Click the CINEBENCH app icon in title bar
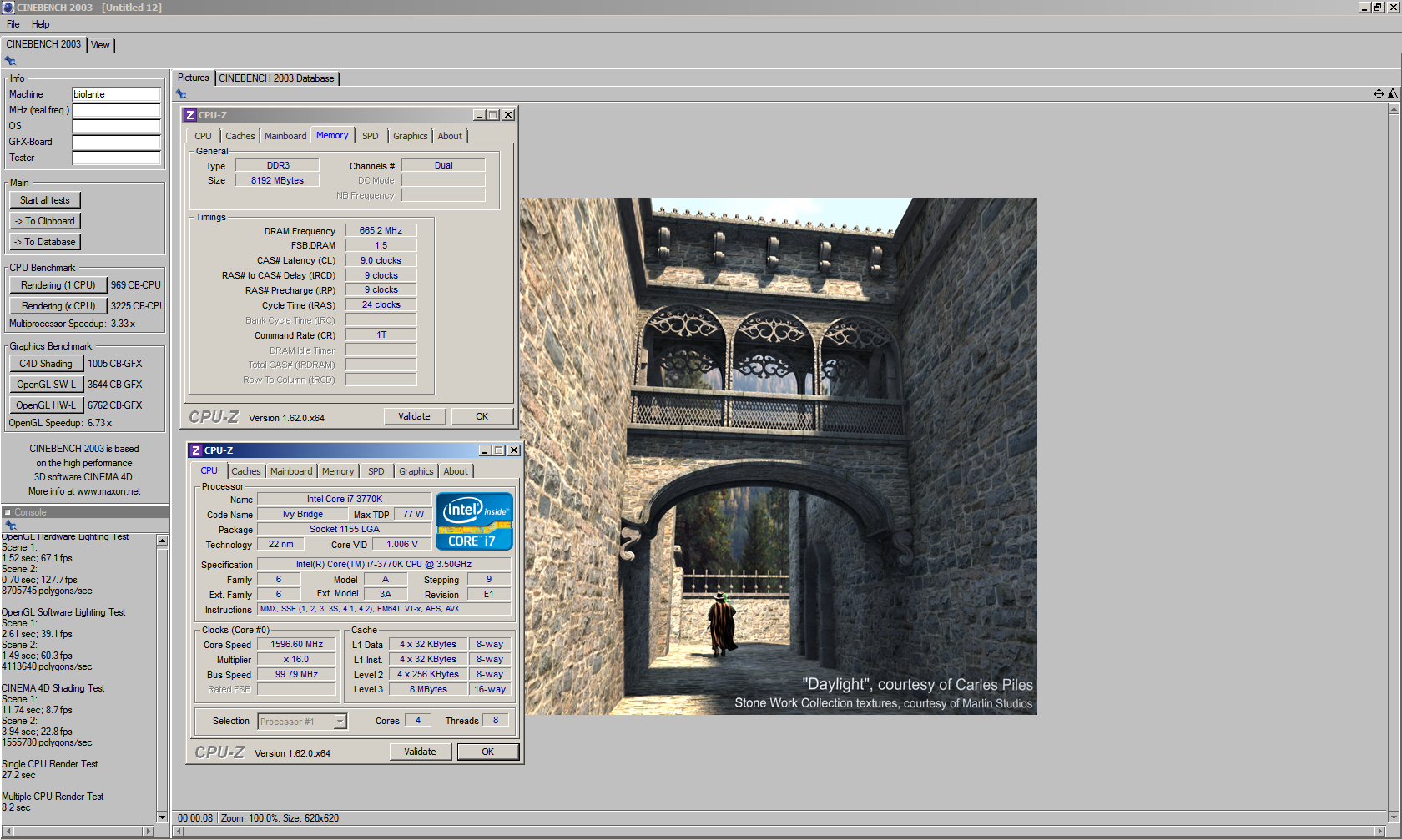The height and width of the screenshot is (840, 1402). pyautogui.click(x=8, y=7)
